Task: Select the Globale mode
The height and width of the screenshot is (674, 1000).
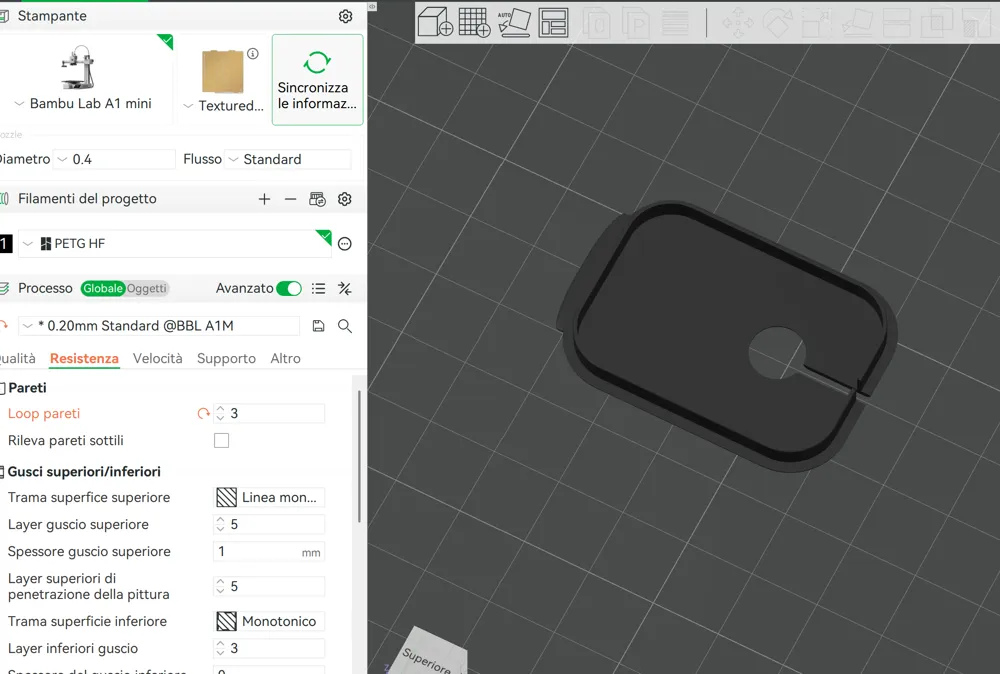Action: 102,288
